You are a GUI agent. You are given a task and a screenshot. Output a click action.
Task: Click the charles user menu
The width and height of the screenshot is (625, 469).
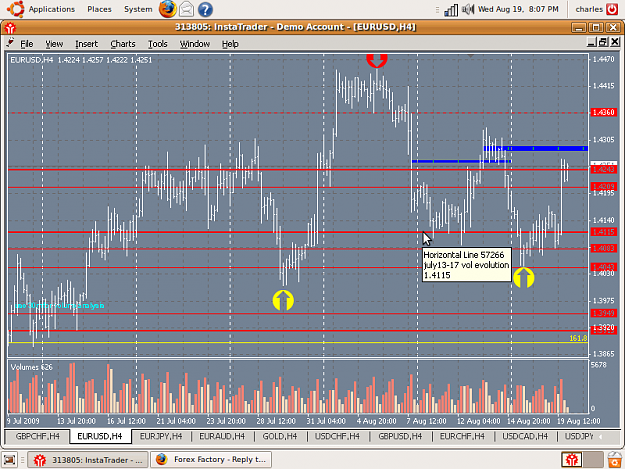pos(589,9)
